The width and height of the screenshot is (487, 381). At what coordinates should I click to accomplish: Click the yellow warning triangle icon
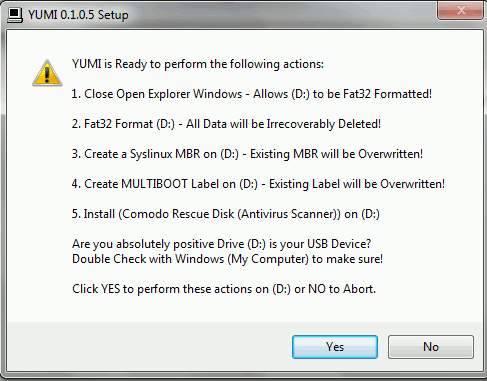(47, 73)
